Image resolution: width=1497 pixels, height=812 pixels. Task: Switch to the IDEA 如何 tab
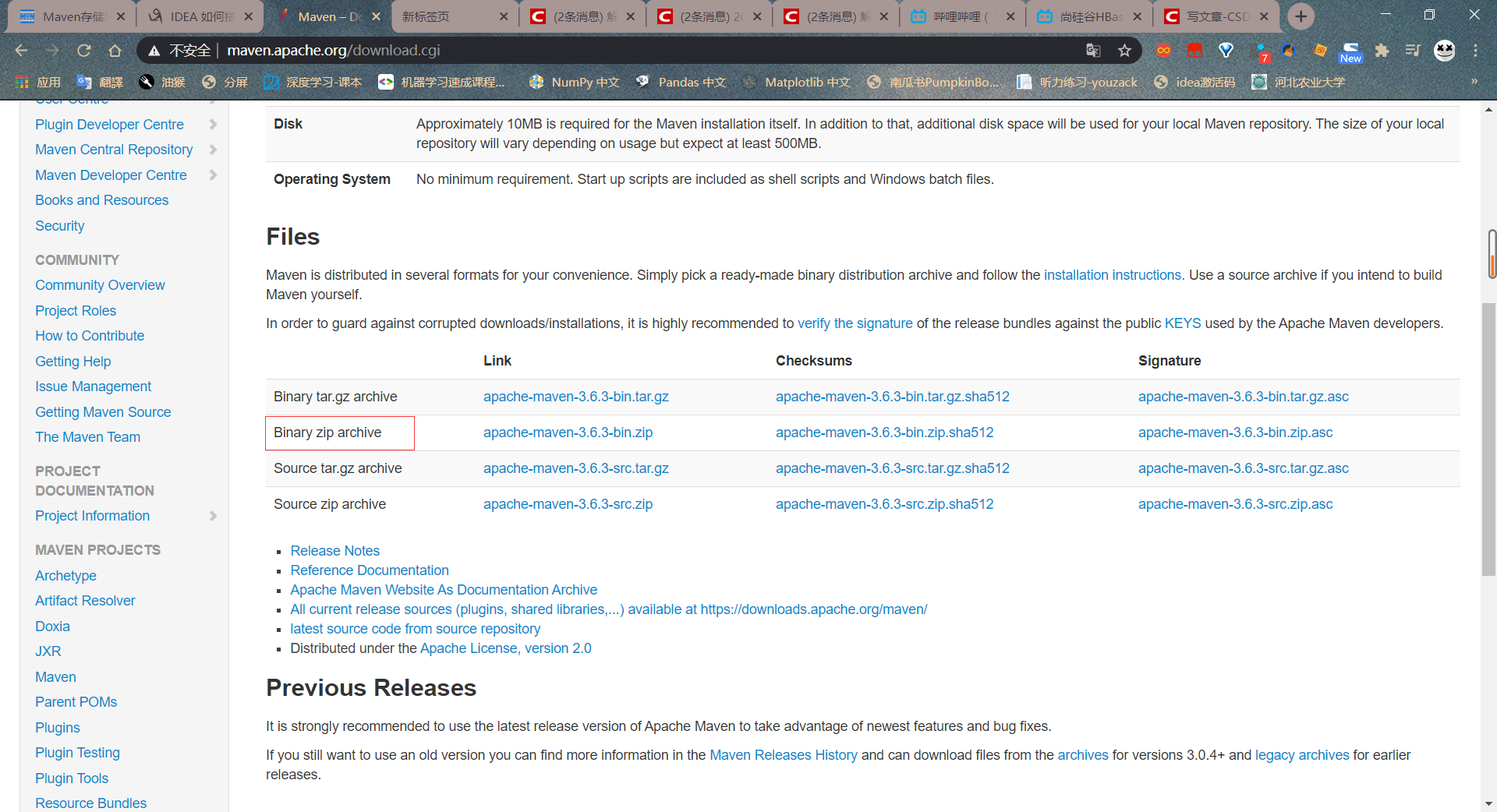tap(200, 16)
